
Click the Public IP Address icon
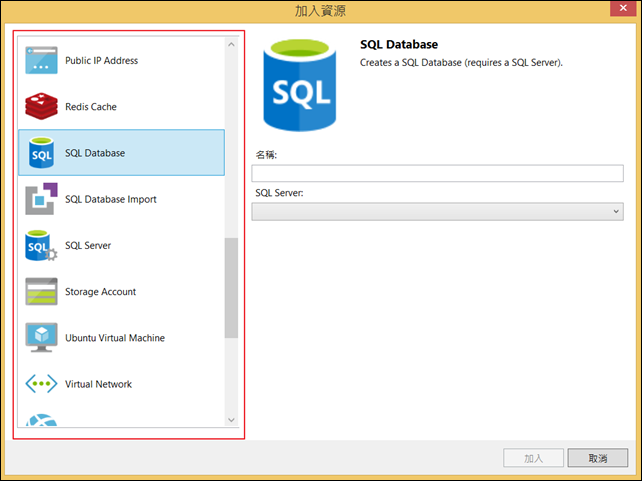(42, 60)
